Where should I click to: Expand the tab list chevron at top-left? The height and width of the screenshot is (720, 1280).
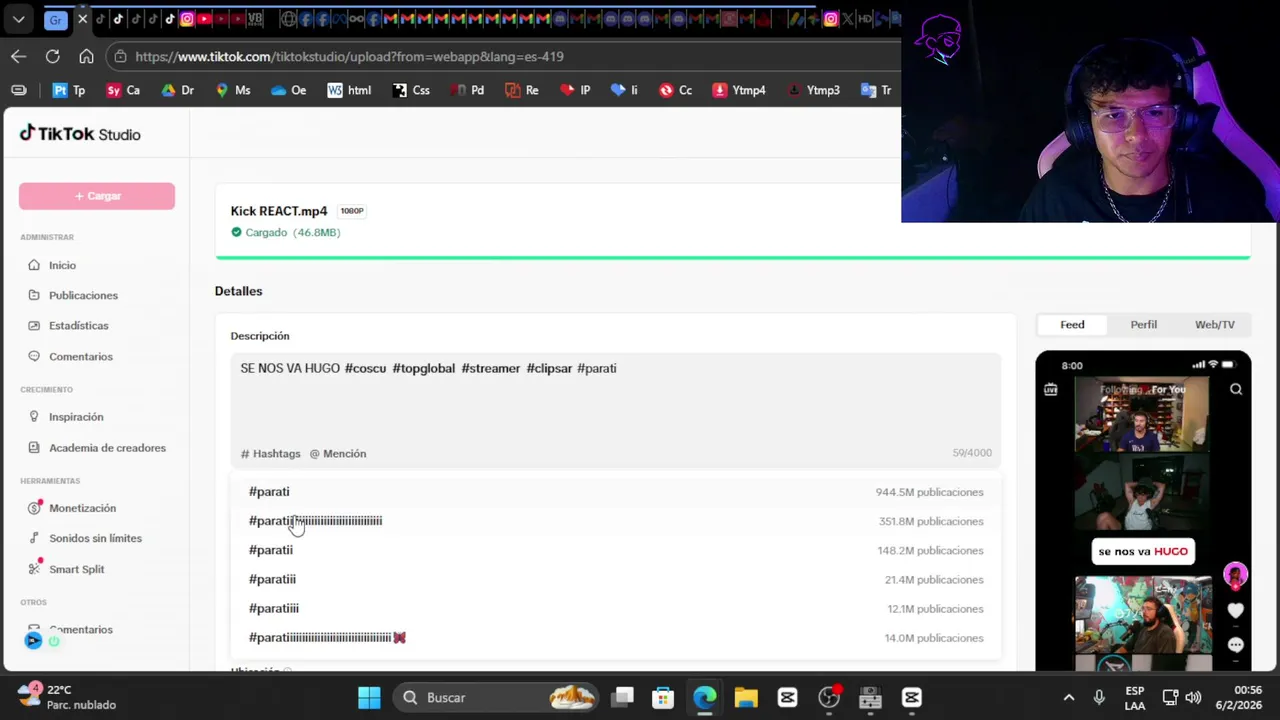(x=18, y=19)
